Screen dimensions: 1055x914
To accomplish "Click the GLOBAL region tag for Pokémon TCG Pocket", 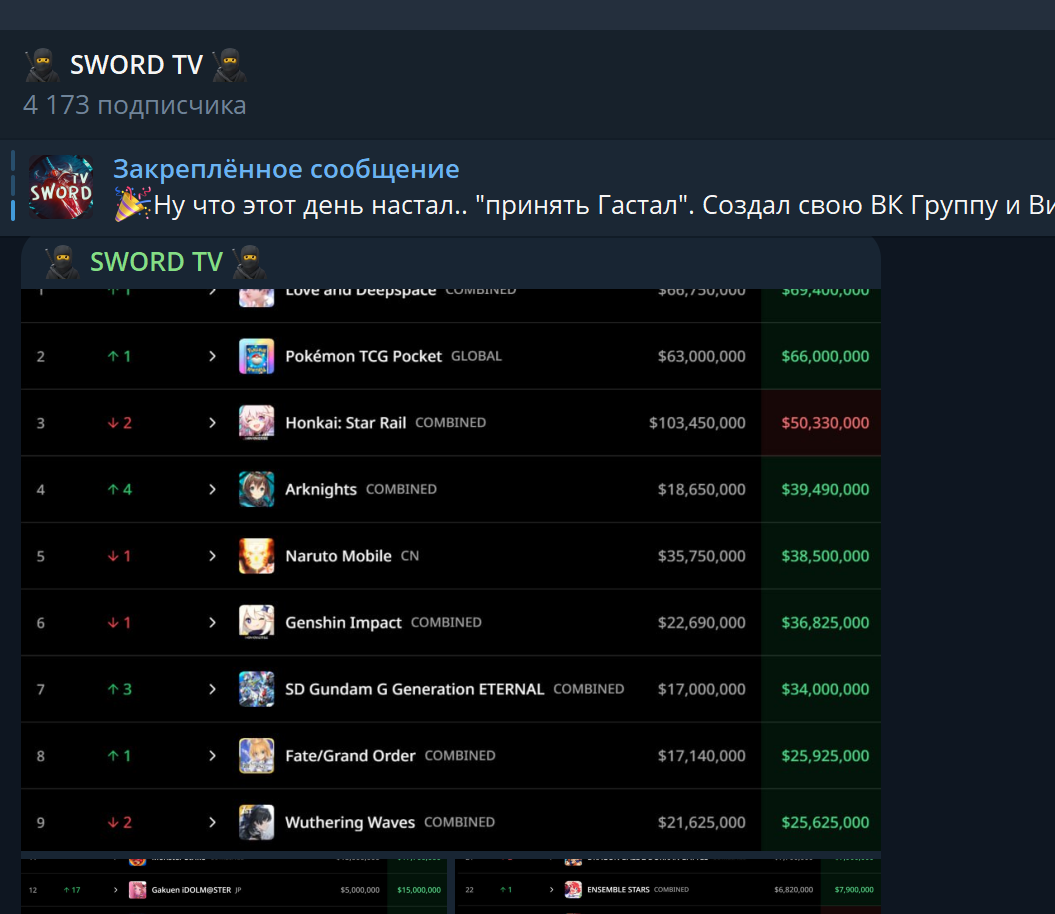I will point(476,356).
